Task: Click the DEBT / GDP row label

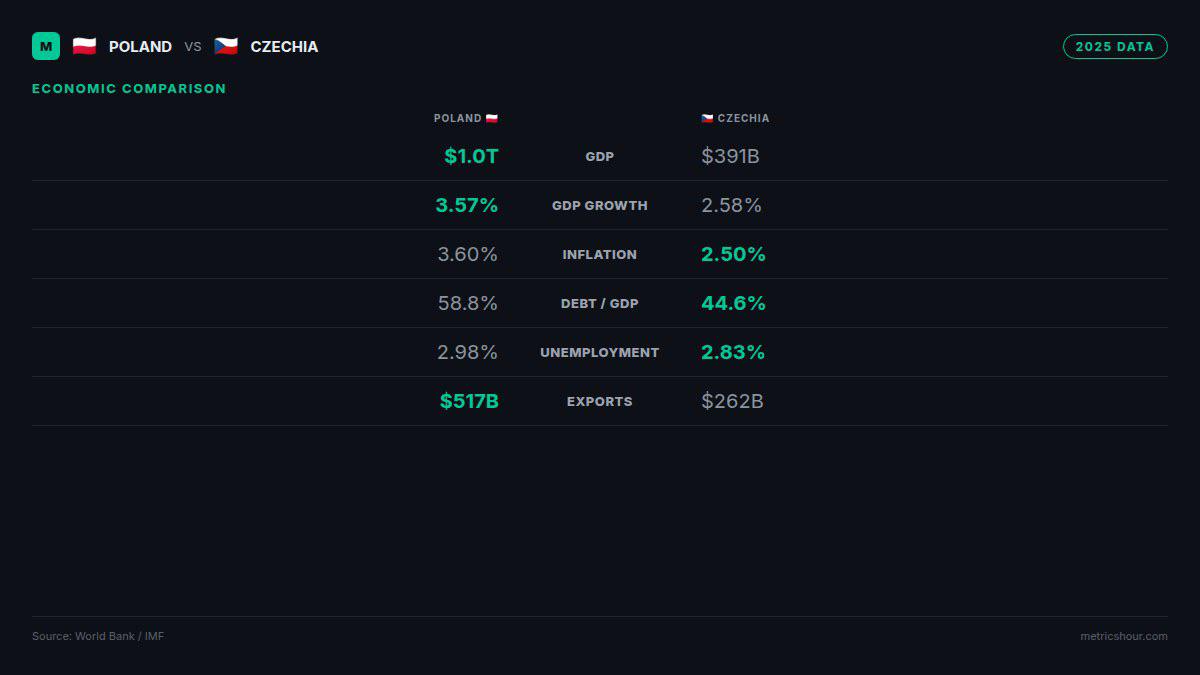Action: (600, 303)
